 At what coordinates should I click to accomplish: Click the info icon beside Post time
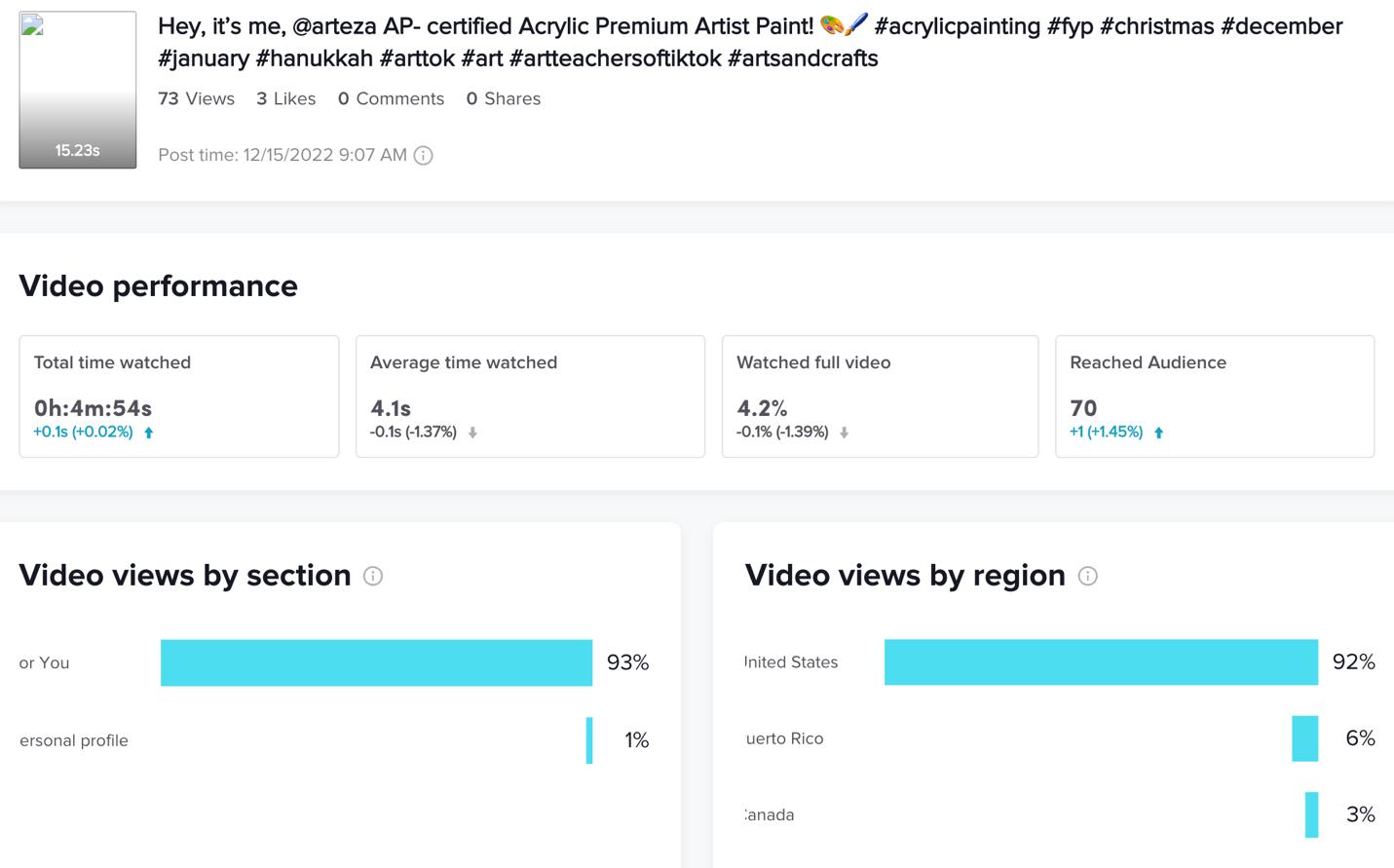(423, 155)
